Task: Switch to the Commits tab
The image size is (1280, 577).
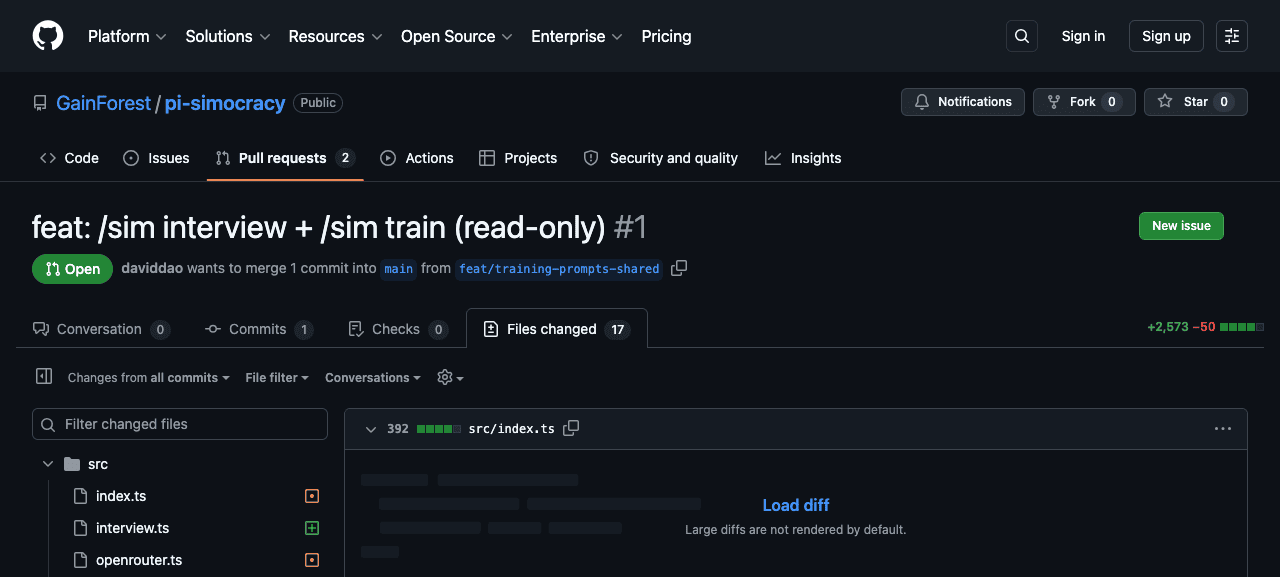Action: (x=259, y=329)
